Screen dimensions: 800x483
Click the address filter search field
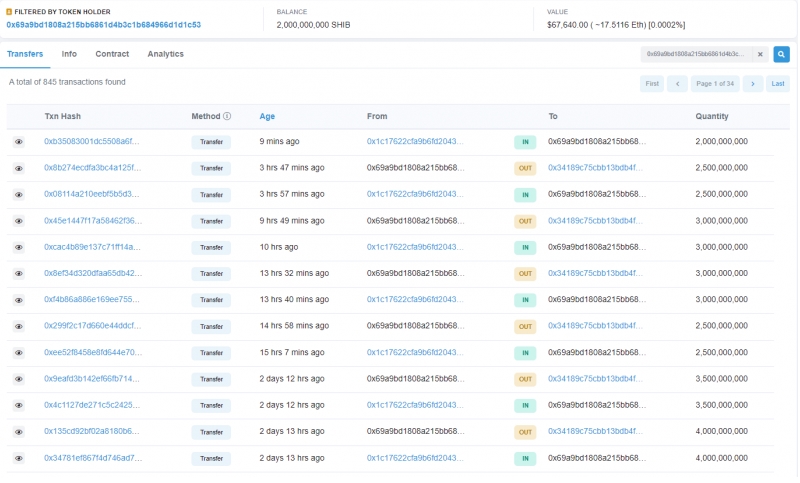[x=696, y=54]
